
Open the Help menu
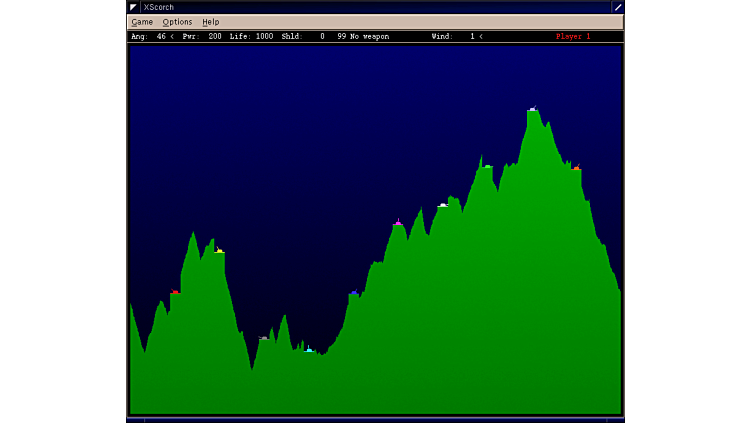tap(211, 22)
